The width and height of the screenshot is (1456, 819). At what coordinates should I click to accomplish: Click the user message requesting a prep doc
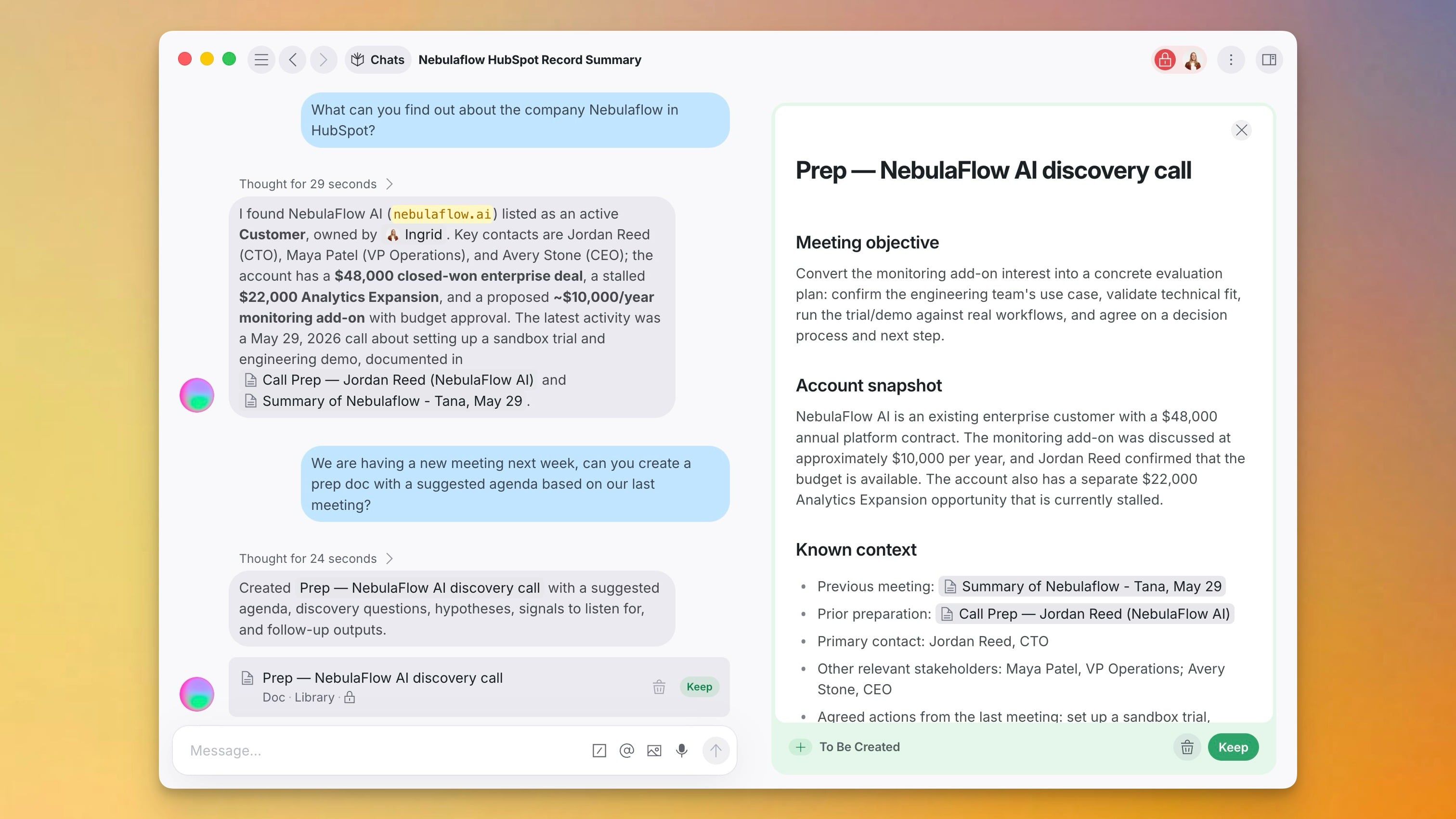(515, 484)
